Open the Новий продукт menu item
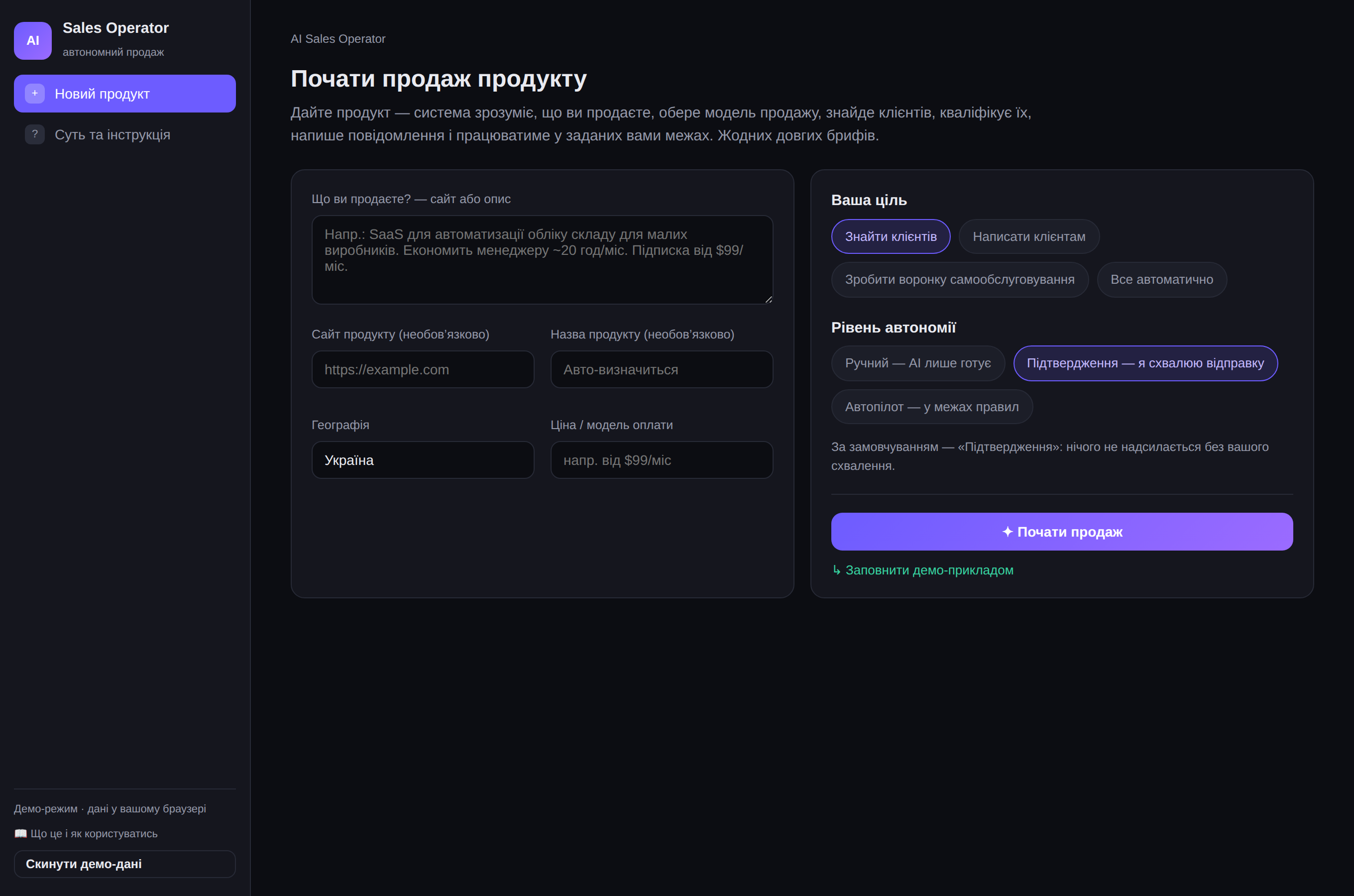Screen dimensions: 1354x896 coord(124,94)
